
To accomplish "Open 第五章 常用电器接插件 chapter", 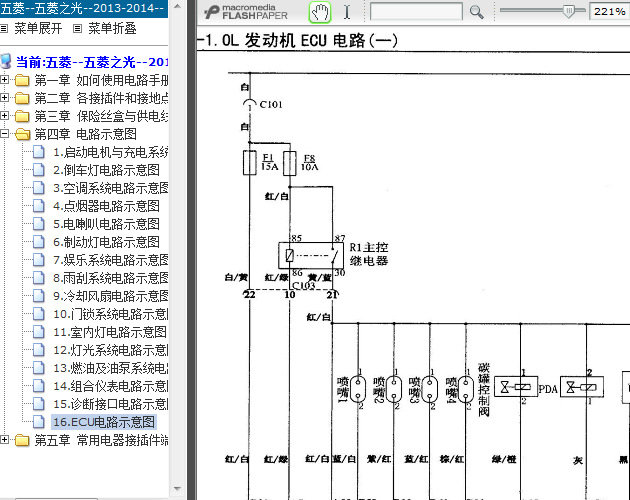I will [x=101, y=441].
